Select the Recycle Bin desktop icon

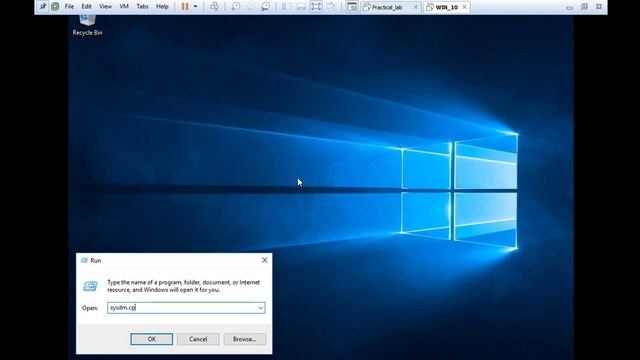tap(87, 25)
